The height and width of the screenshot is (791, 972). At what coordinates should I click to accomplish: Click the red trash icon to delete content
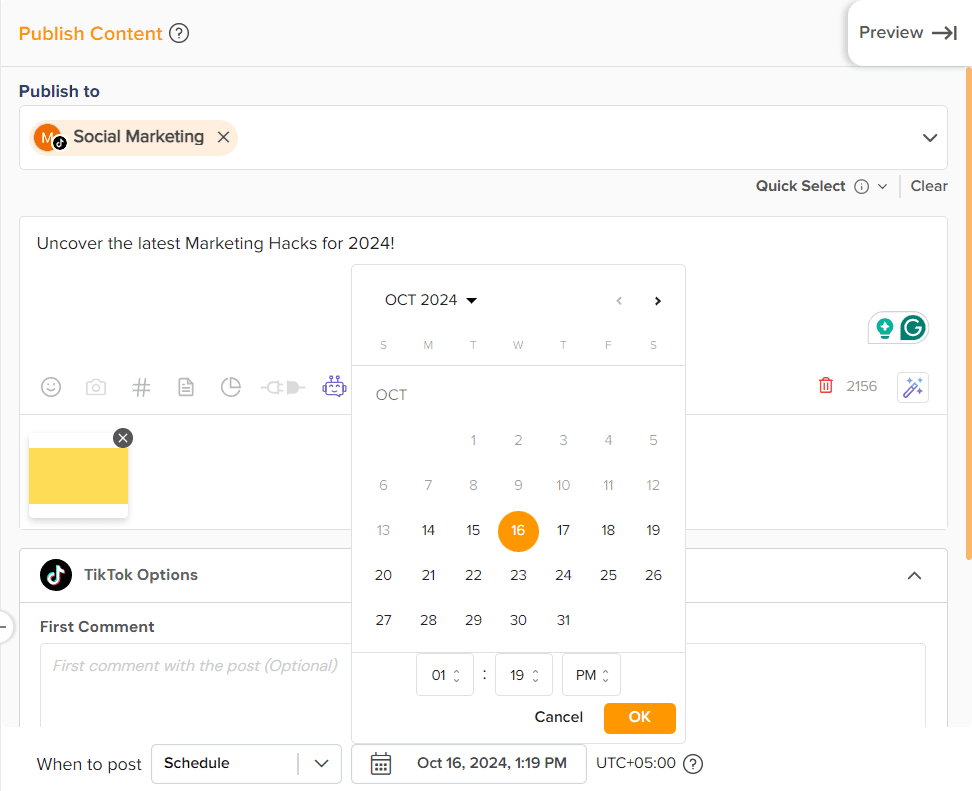(825, 385)
